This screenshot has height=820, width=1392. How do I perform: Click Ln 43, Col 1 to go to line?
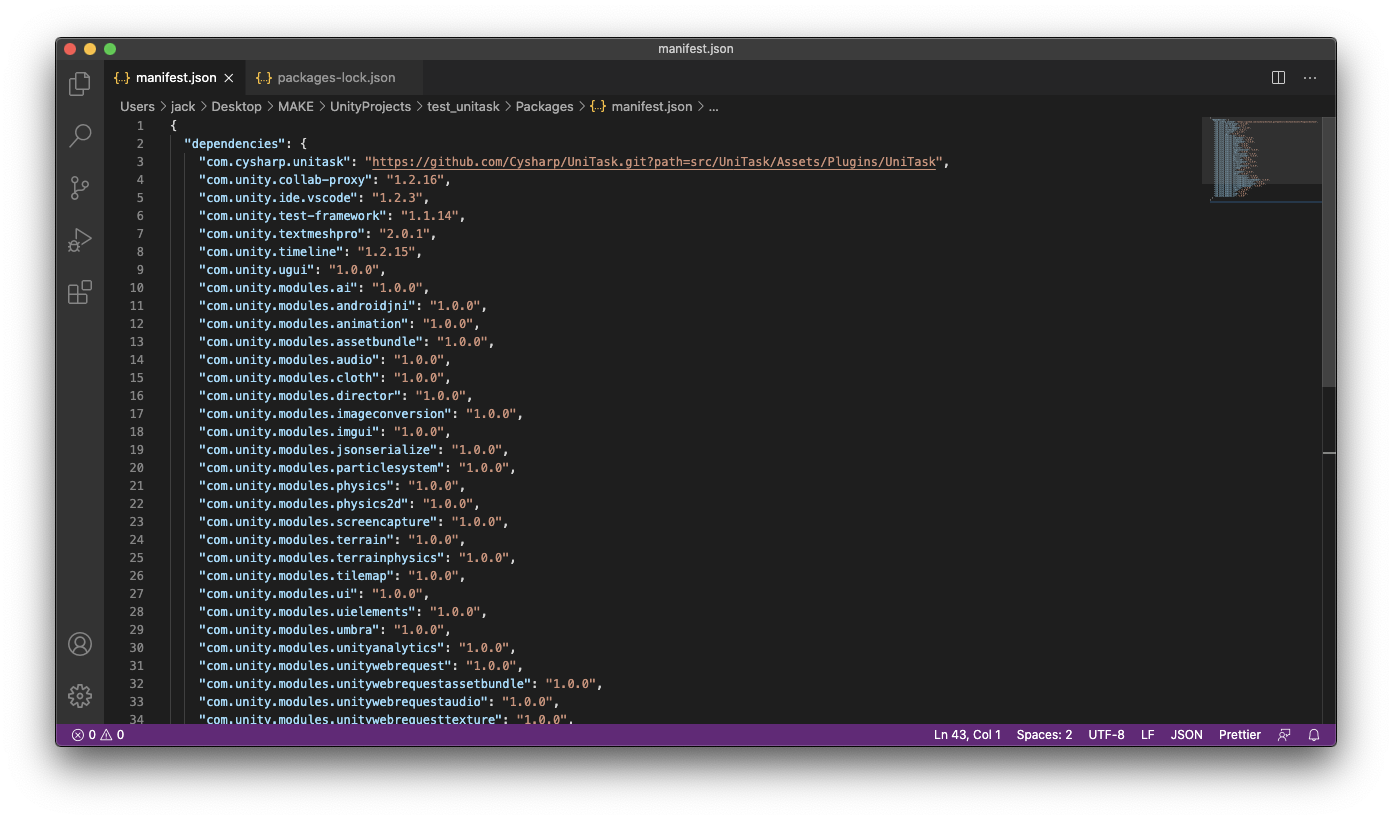tap(967, 734)
